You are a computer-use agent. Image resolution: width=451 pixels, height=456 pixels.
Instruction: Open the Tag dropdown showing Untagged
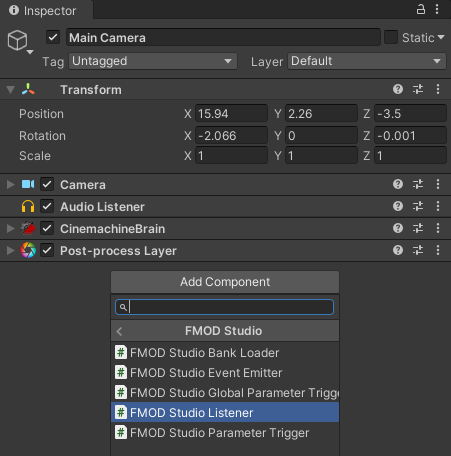click(x=153, y=61)
